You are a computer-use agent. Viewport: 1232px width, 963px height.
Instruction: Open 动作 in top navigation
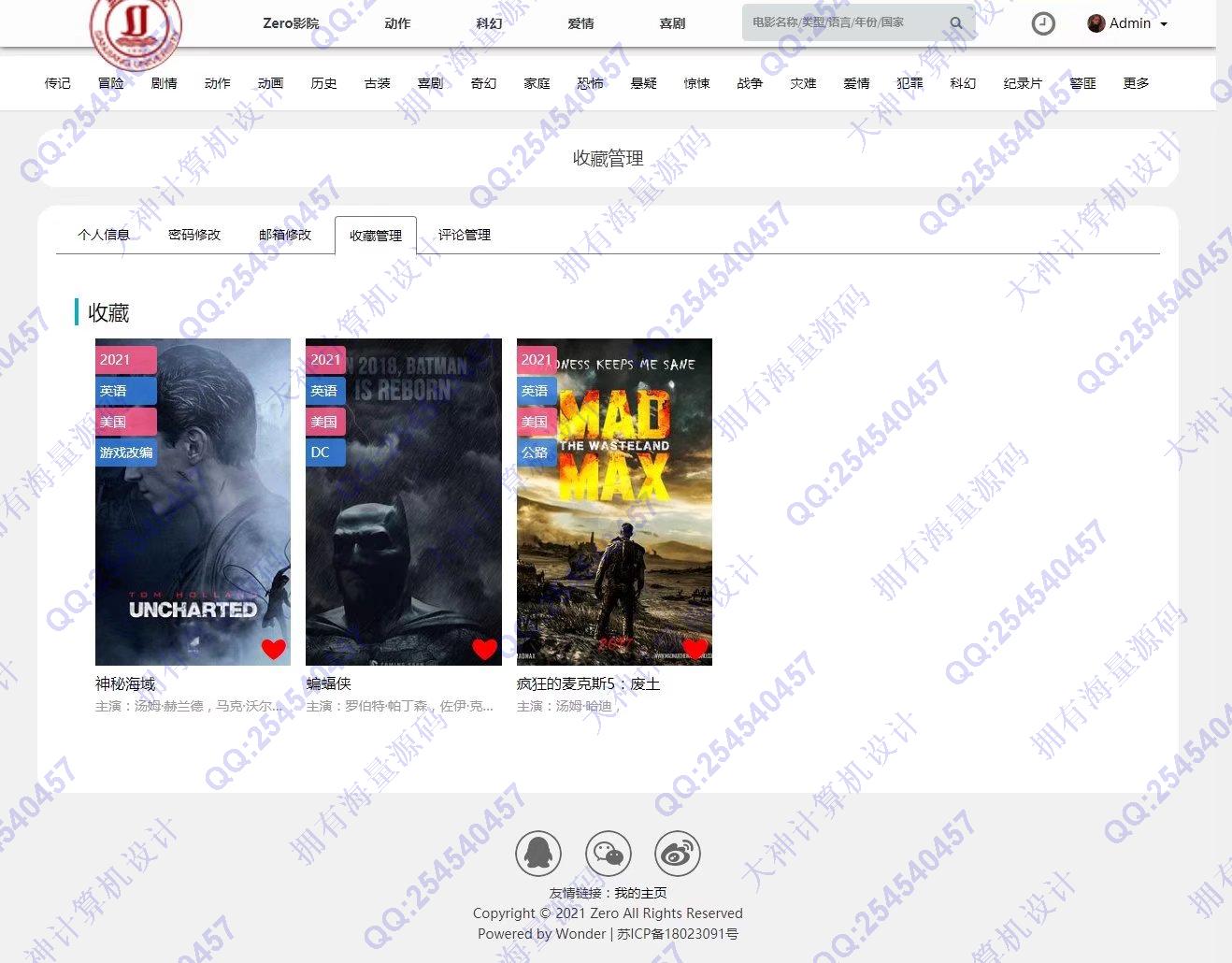click(x=397, y=23)
